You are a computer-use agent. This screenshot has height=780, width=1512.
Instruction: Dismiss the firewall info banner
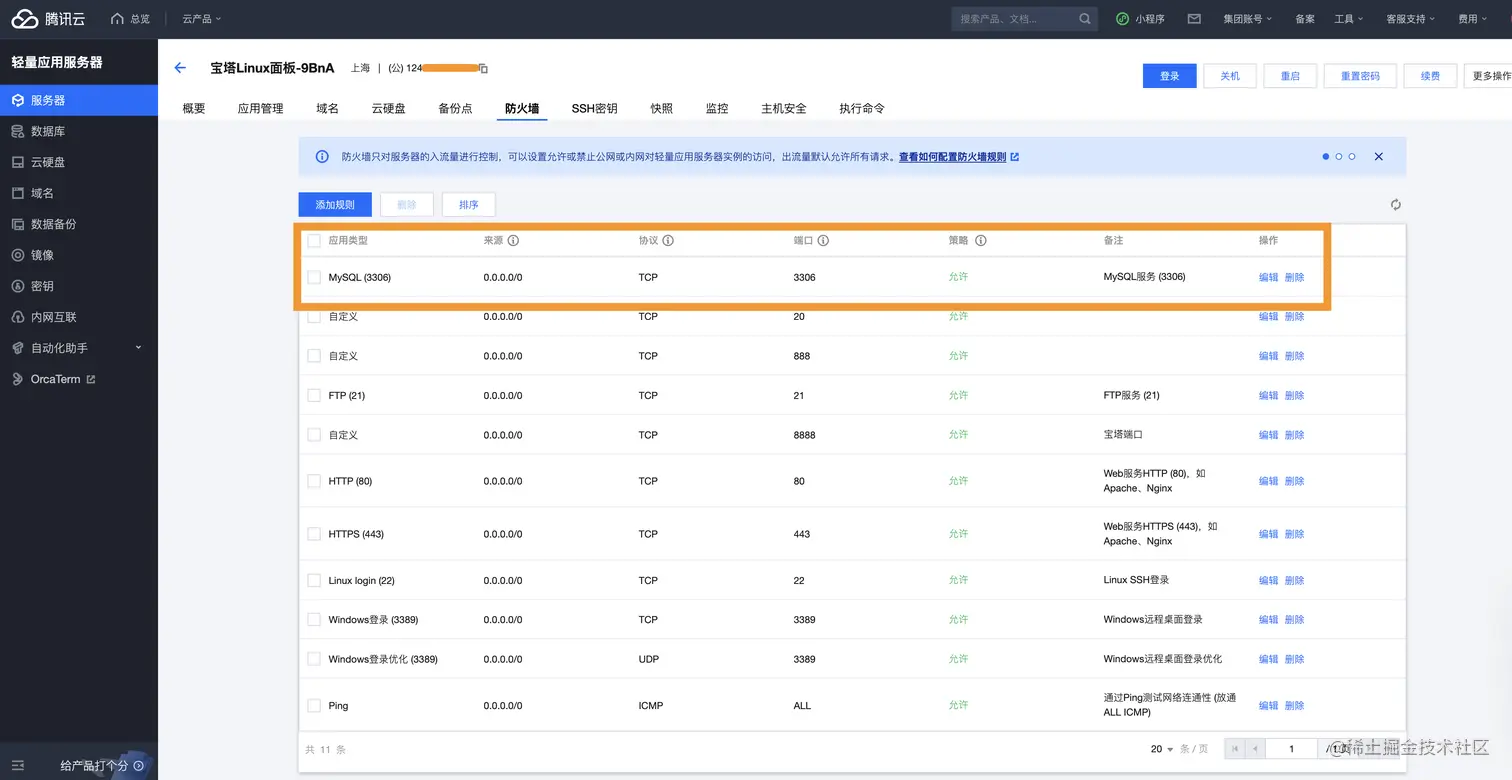click(1379, 157)
